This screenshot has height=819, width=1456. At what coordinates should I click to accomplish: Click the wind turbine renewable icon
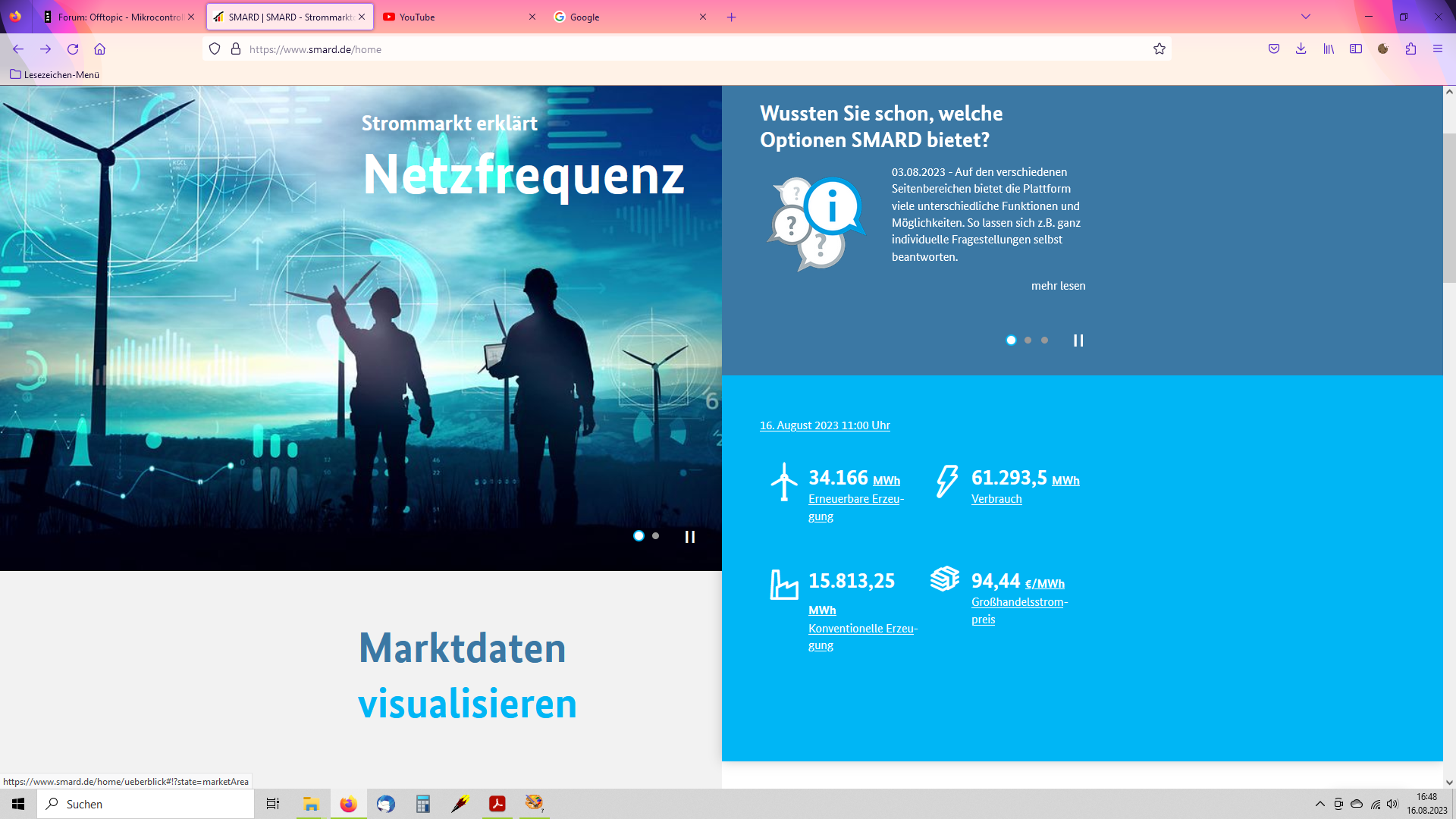click(784, 482)
